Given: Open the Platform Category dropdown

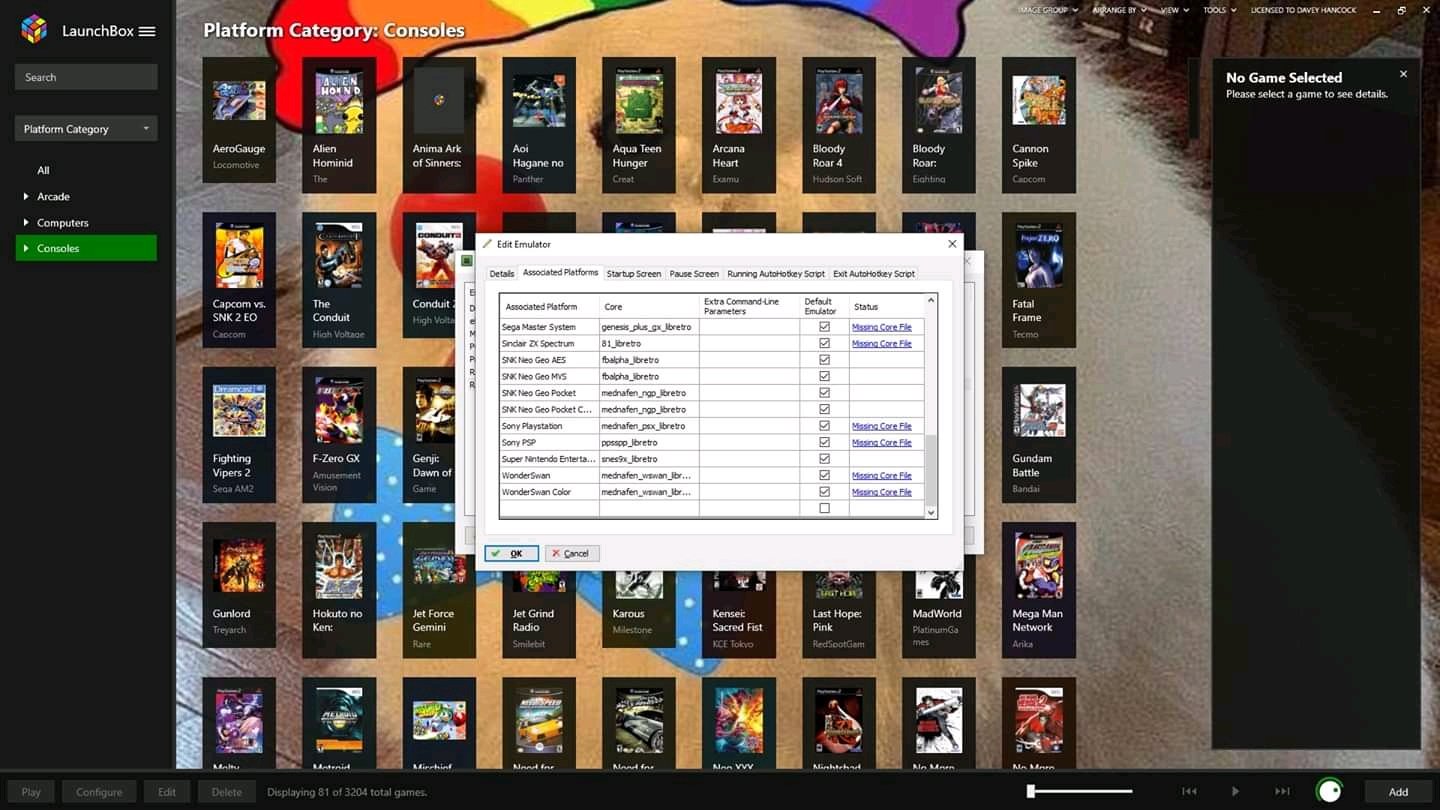Looking at the screenshot, I should tap(86, 129).
